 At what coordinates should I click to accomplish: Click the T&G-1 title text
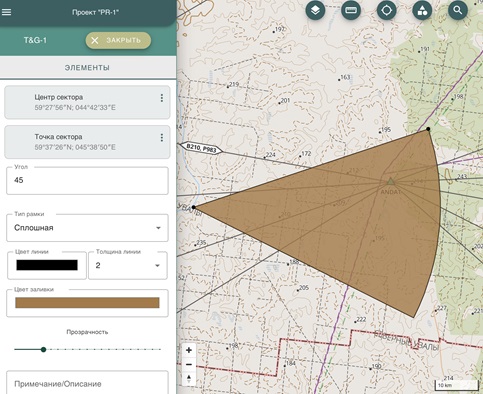(x=35, y=40)
